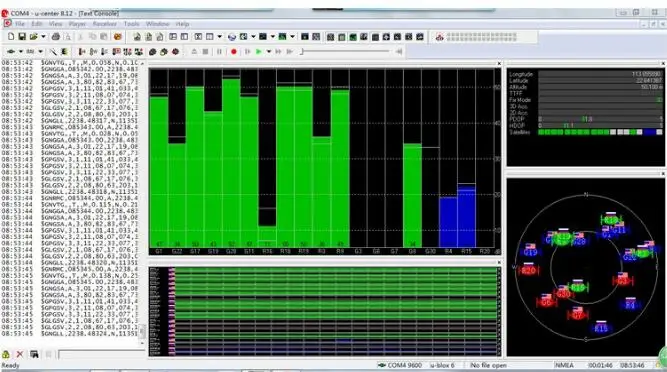Click the single step playback button
This screenshot has height=372, width=667.
[x=248, y=51]
